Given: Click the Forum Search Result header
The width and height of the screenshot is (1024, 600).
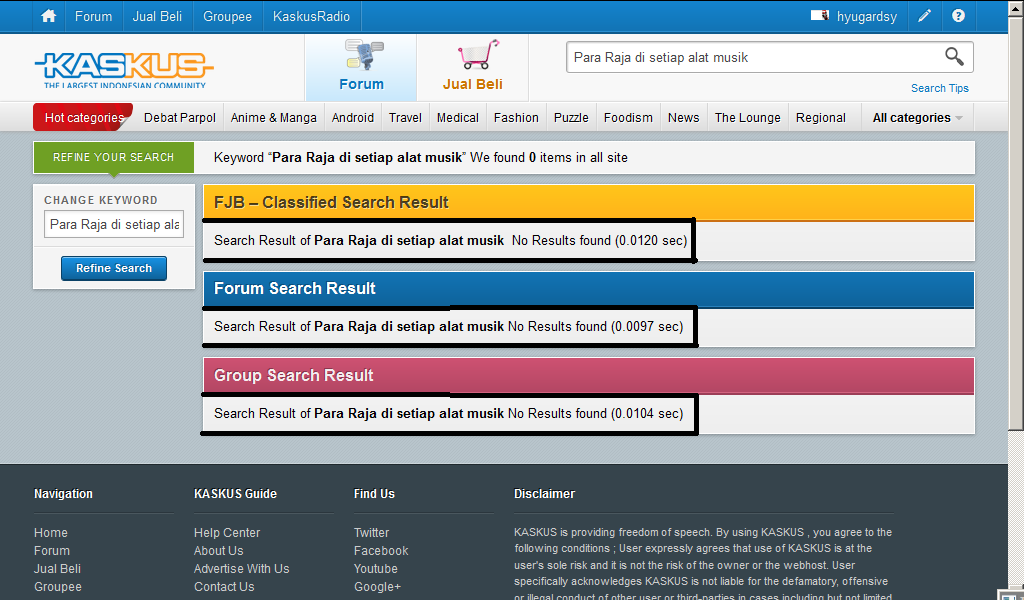Looking at the screenshot, I should coord(588,289).
